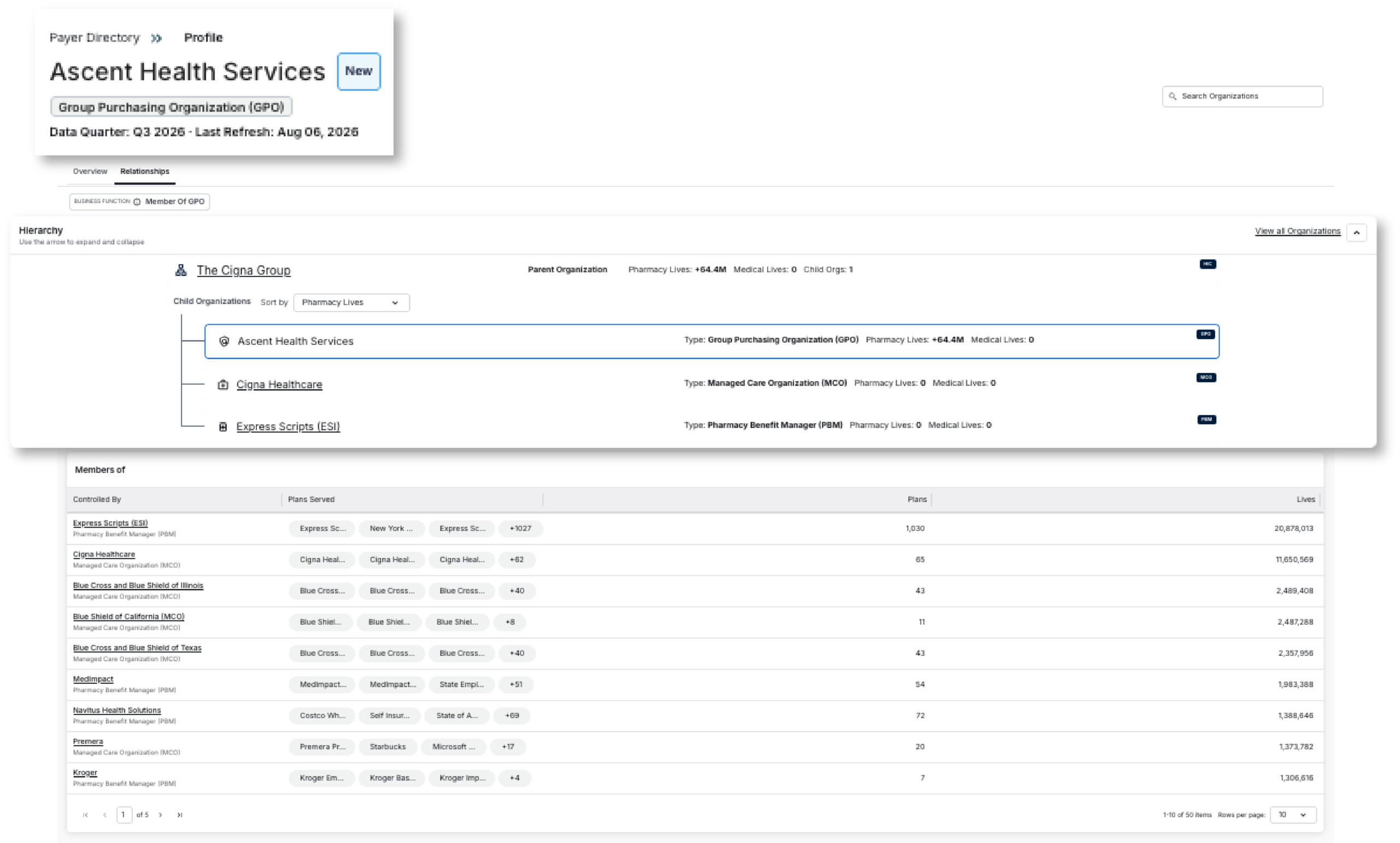
Task: Open the Sort by Pharmacy Lives dropdown
Action: (x=351, y=302)
